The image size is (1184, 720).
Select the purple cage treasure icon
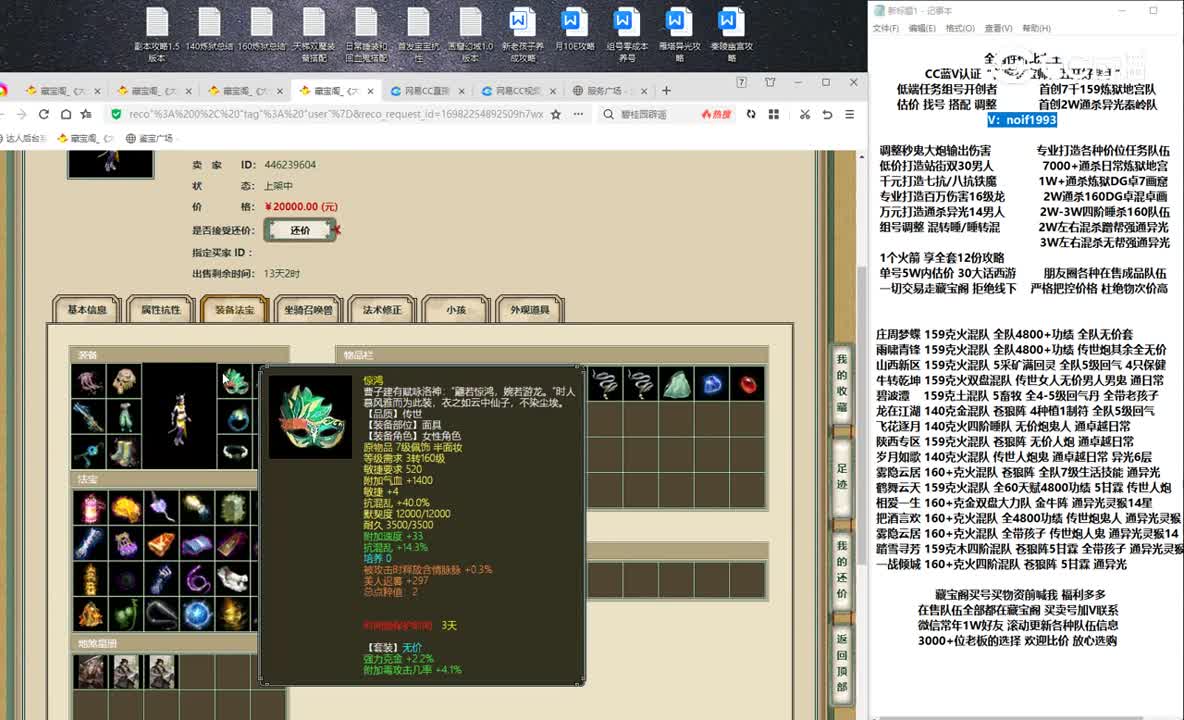[x=125, y=543]
